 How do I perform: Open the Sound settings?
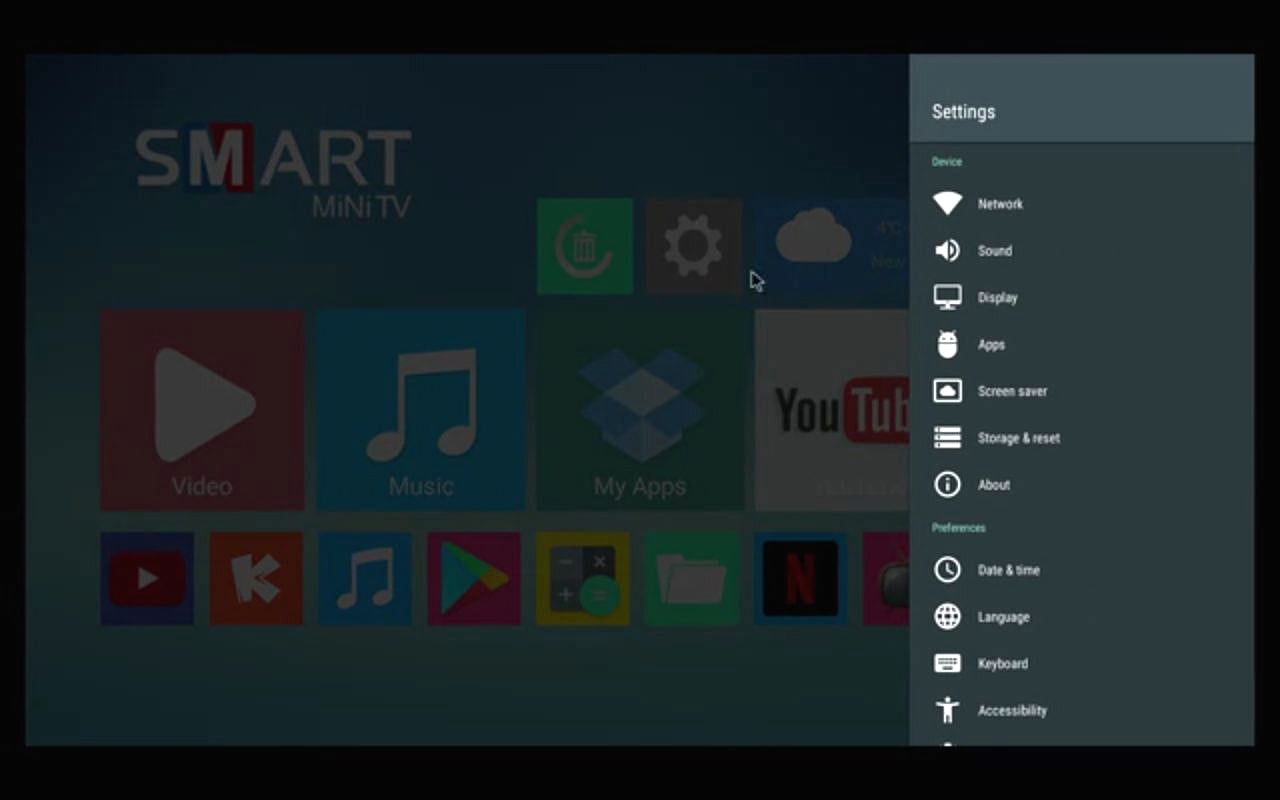pos(994,250)
